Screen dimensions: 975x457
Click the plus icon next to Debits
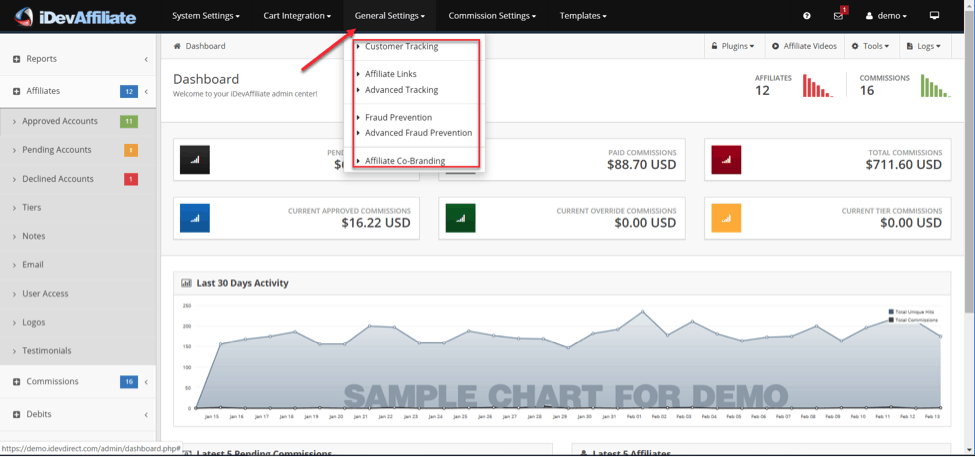click(17, 414)
